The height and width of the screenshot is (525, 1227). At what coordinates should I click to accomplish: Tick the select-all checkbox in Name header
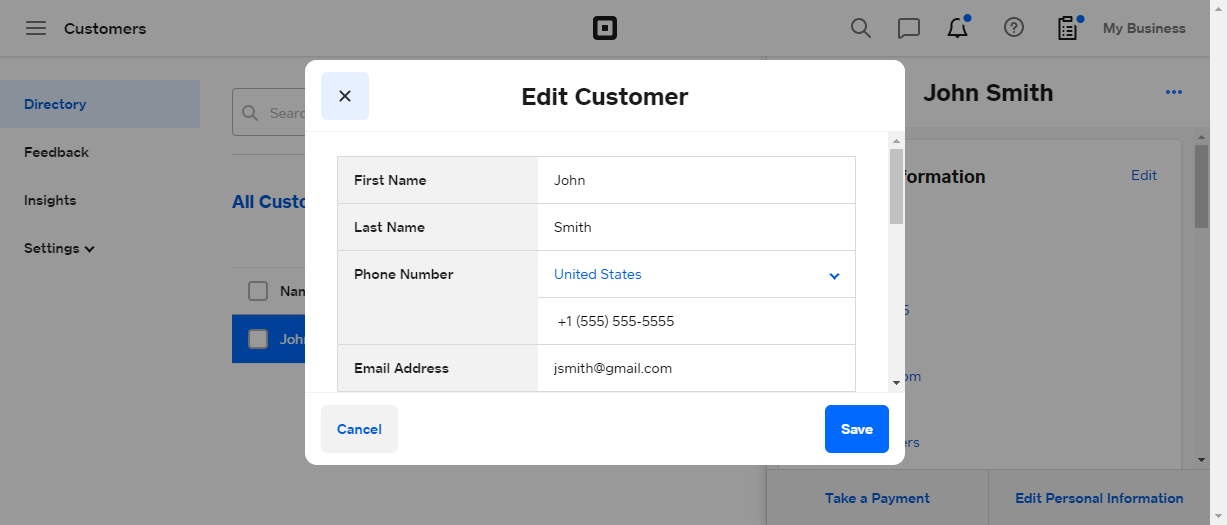[258, 291]
